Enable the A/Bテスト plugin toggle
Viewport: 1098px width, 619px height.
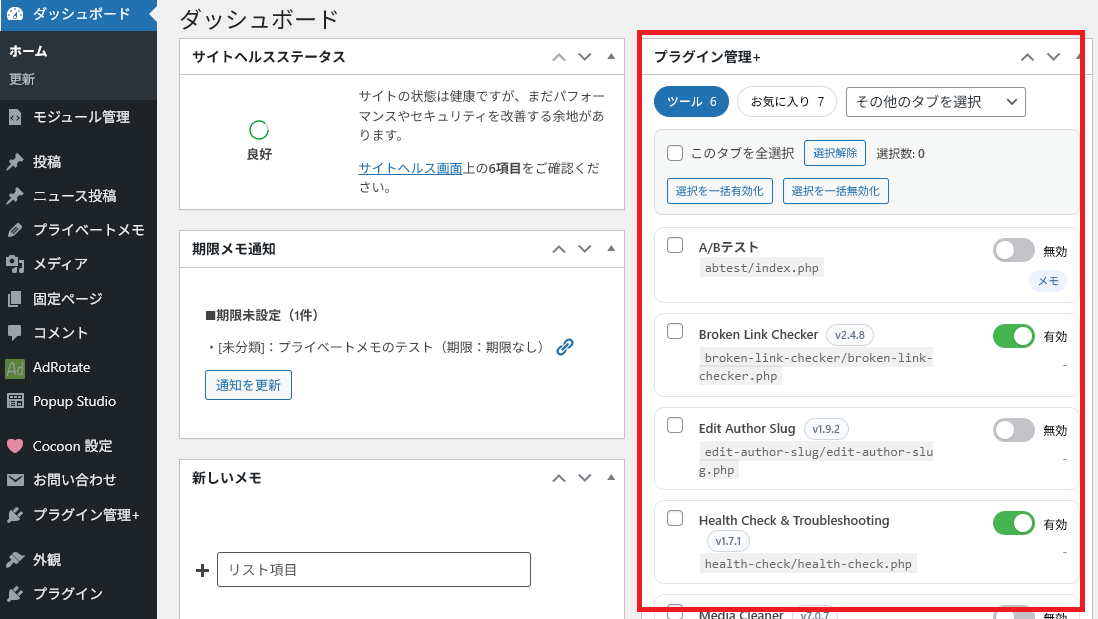tap(1013, 250)
